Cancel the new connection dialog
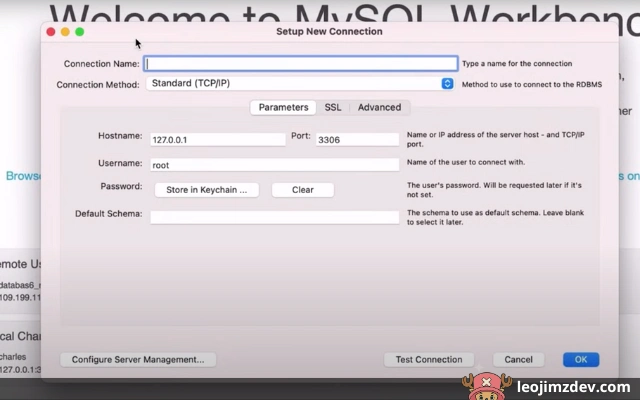Image resolution: width=640 pixels, height=400 pixels. (x=518, y=360)
